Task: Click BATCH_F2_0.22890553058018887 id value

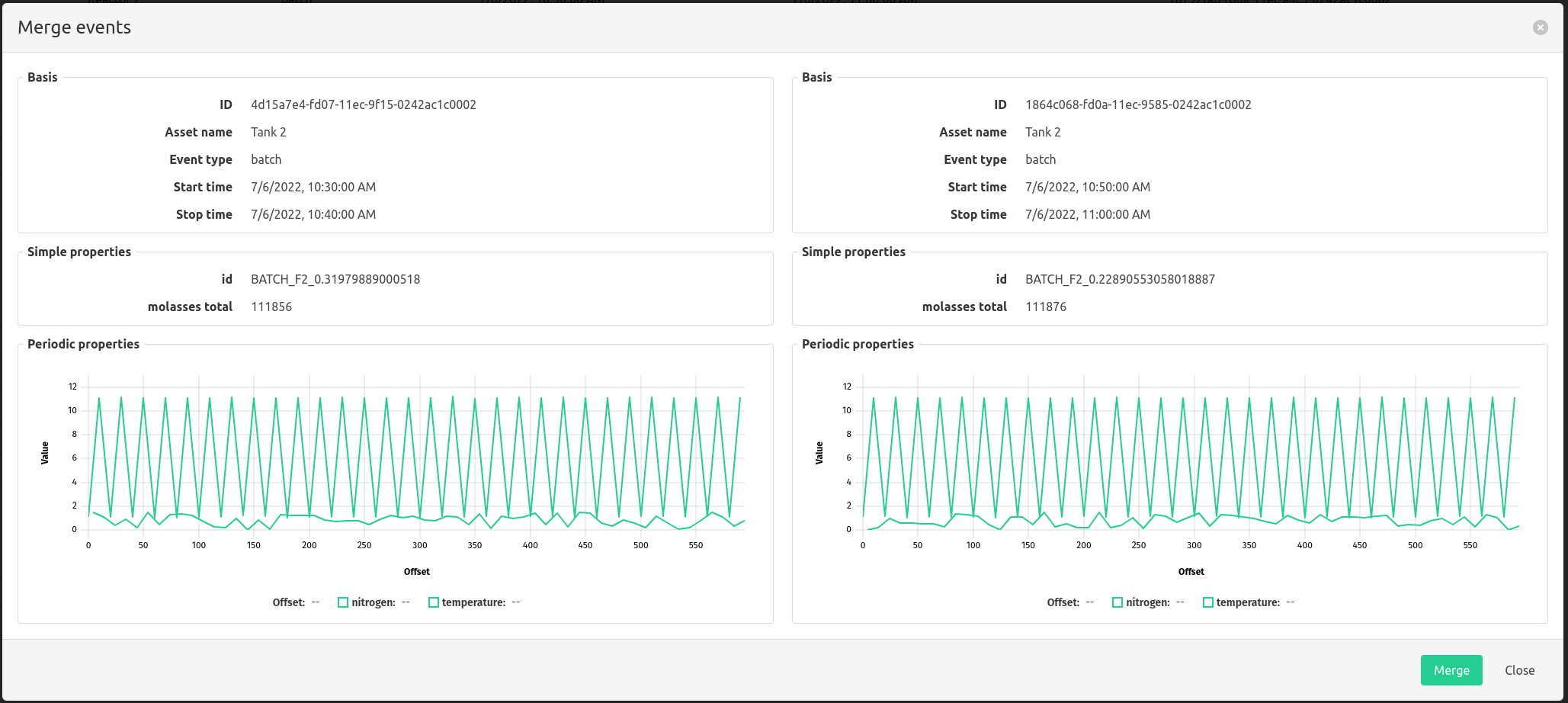Action: (x=1120, y=279)
